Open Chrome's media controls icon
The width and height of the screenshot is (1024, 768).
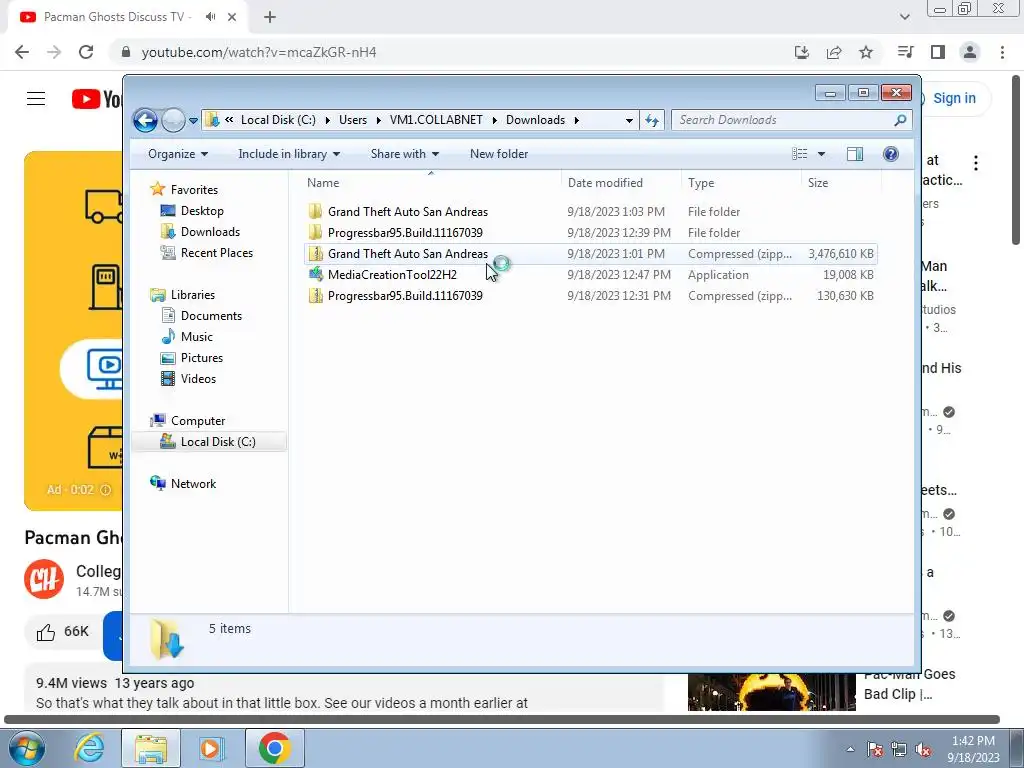tap(906, 52)
